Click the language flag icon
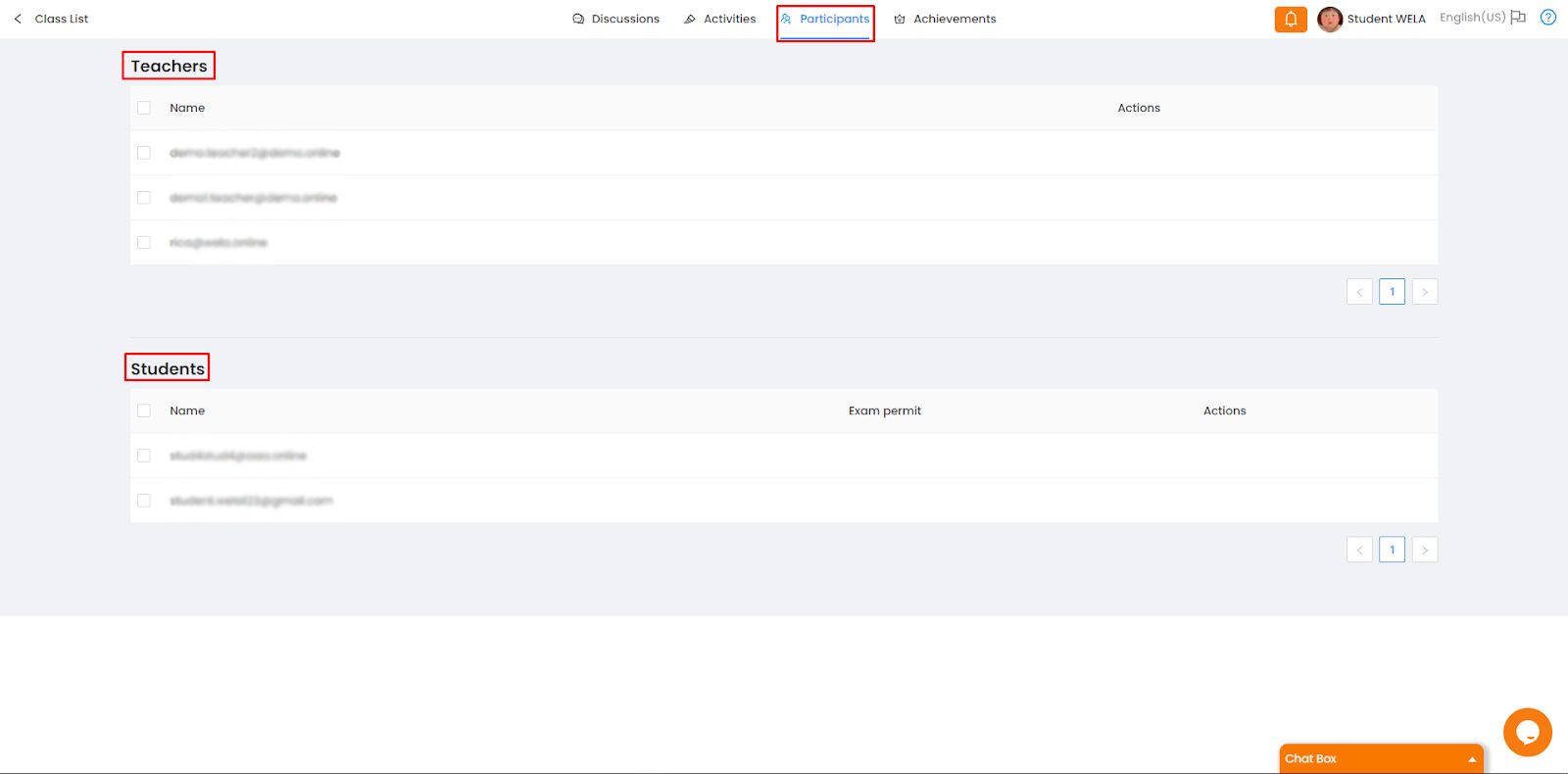The width and height of the screenshot is (1568, 774). pyautogui.click(x=1518, y=18)
